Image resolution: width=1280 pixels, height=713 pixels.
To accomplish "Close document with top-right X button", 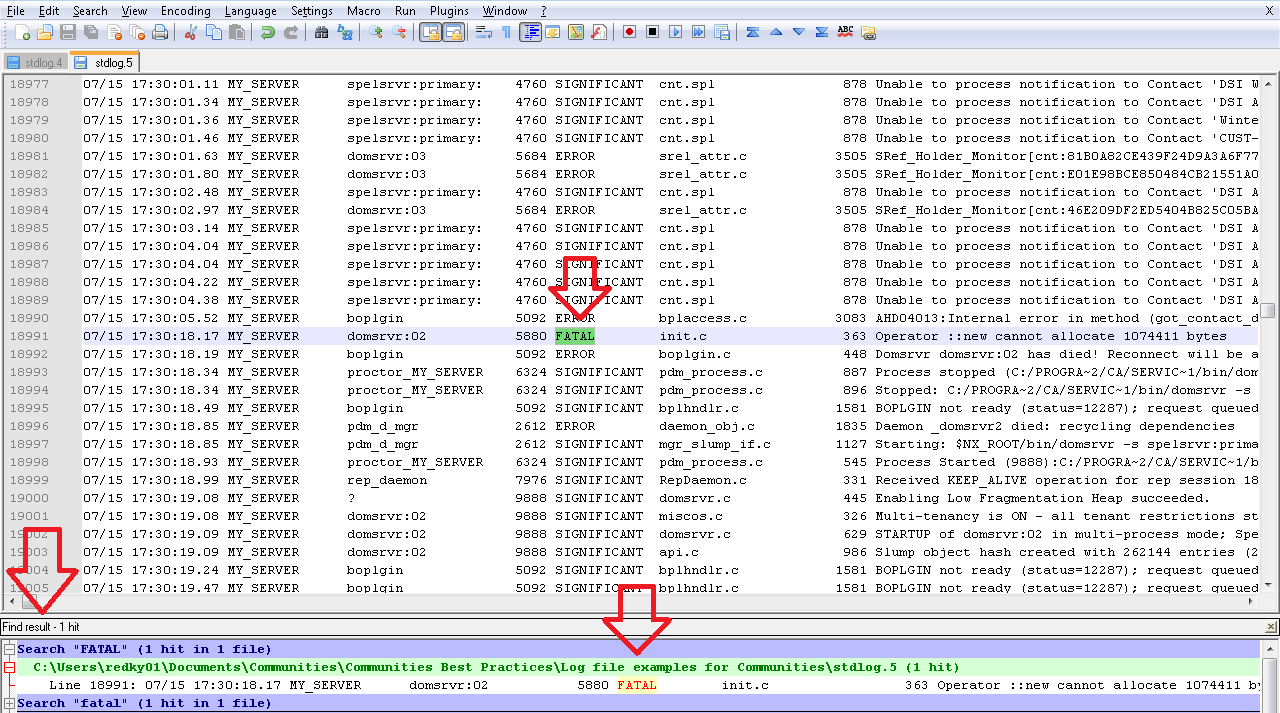I will (x=1270, y=10).
